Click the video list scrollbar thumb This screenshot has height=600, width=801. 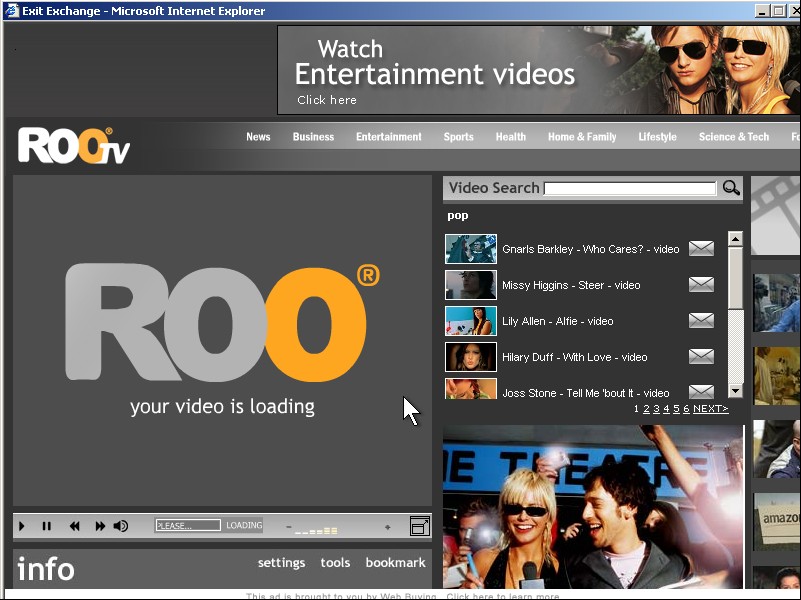pyautogui.click(x=735, y=278)
